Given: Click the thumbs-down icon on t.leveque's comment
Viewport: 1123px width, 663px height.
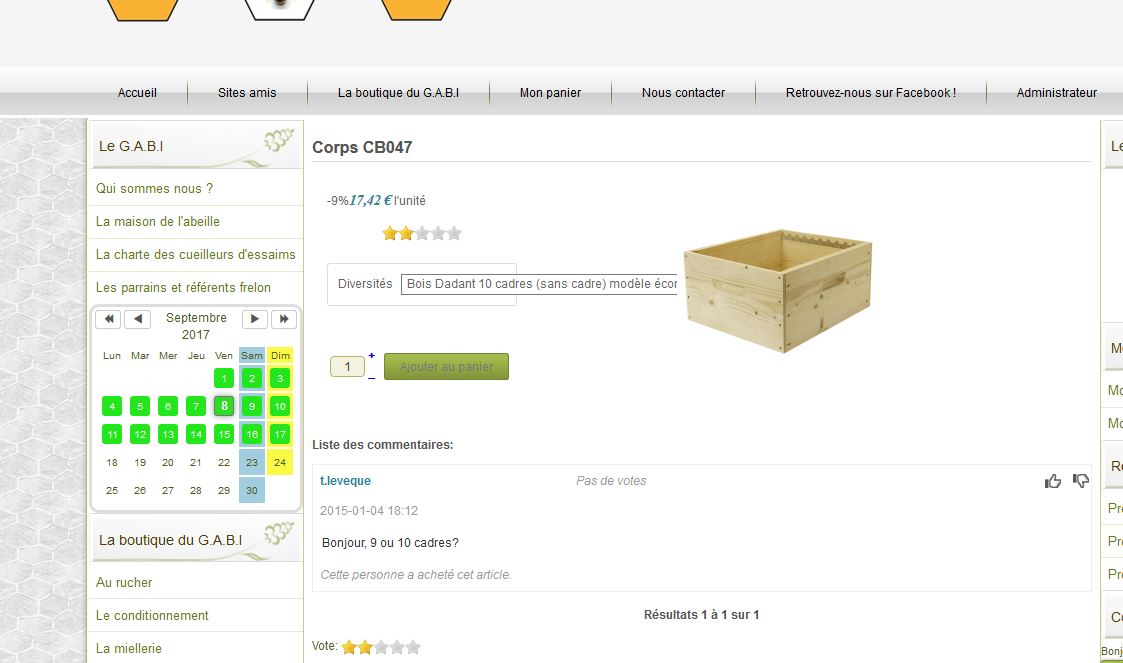Looking at the screenshot, I should (x=1081, y=481).
